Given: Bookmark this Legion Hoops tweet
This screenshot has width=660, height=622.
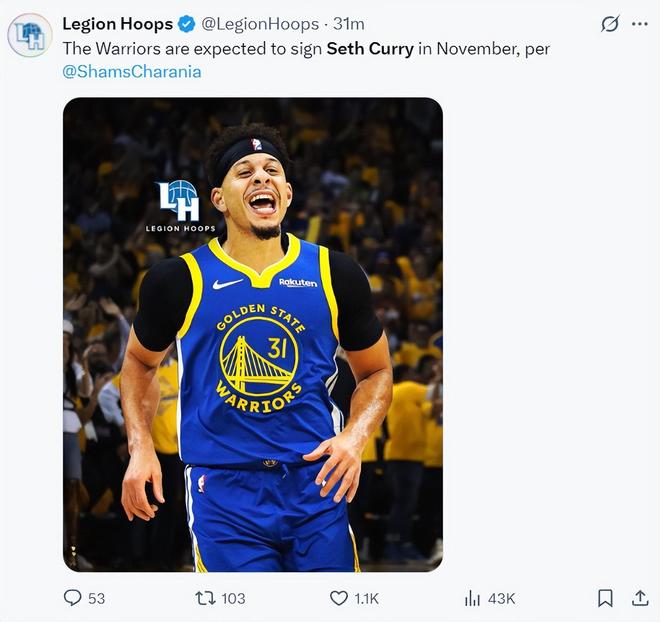Looking at the screenshot, I should pos(605,598).
